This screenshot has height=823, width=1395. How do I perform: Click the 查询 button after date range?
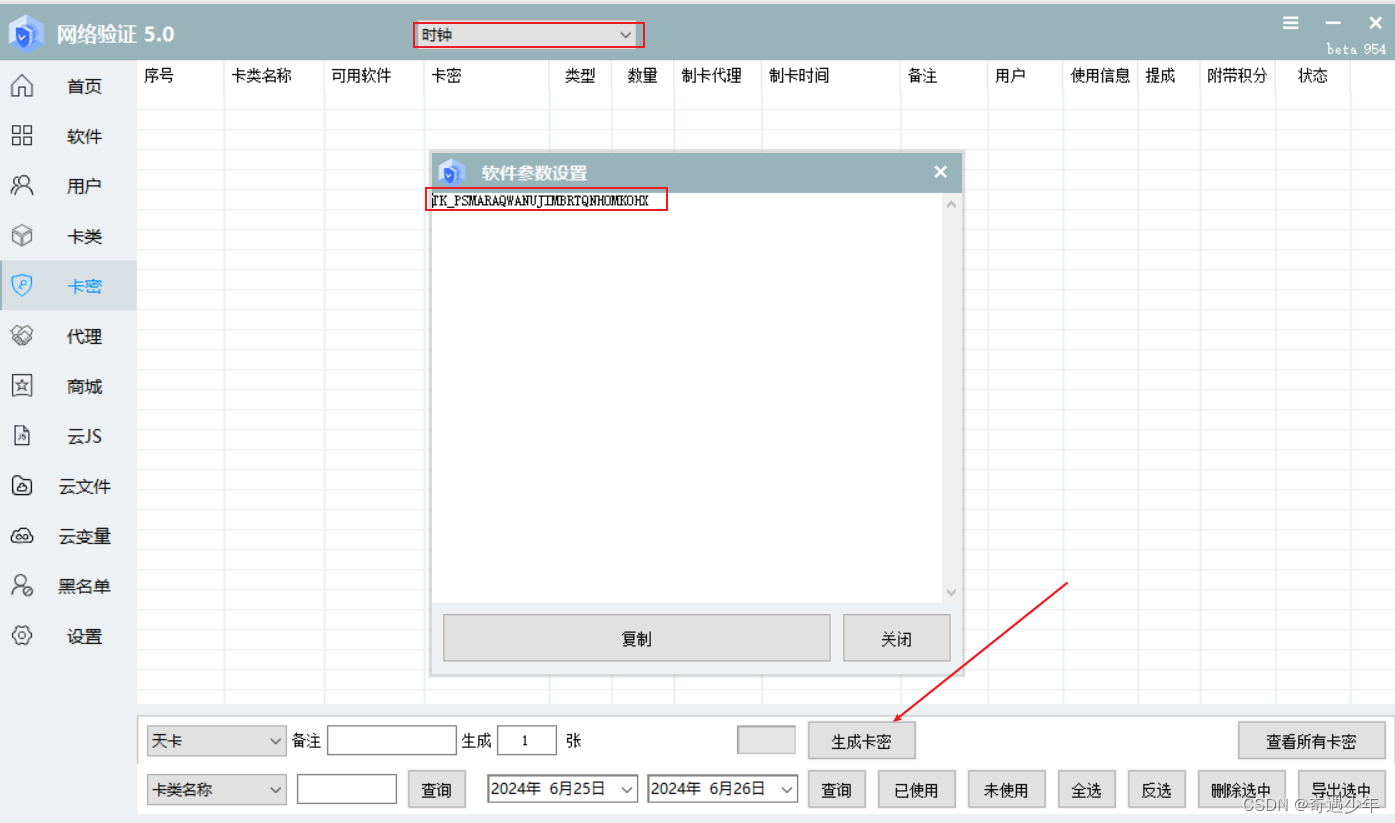coord(836,789)
